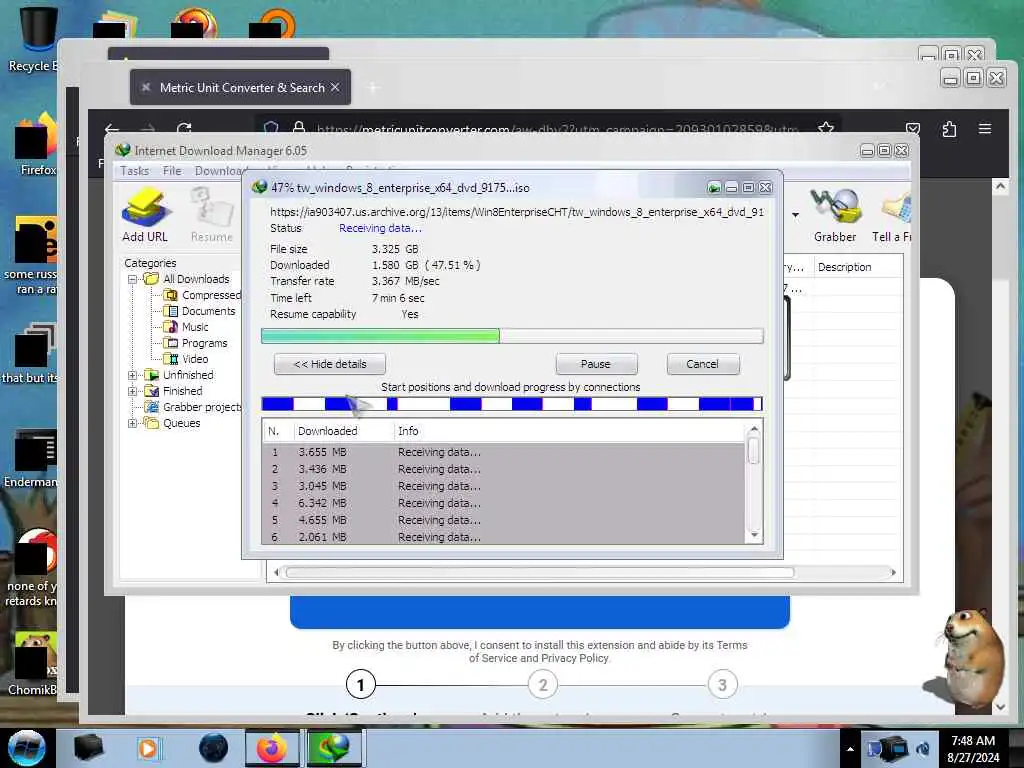Open Firefox hamburger application menu
This screenshot has height=768, width=1024.
tap(985, 129)
